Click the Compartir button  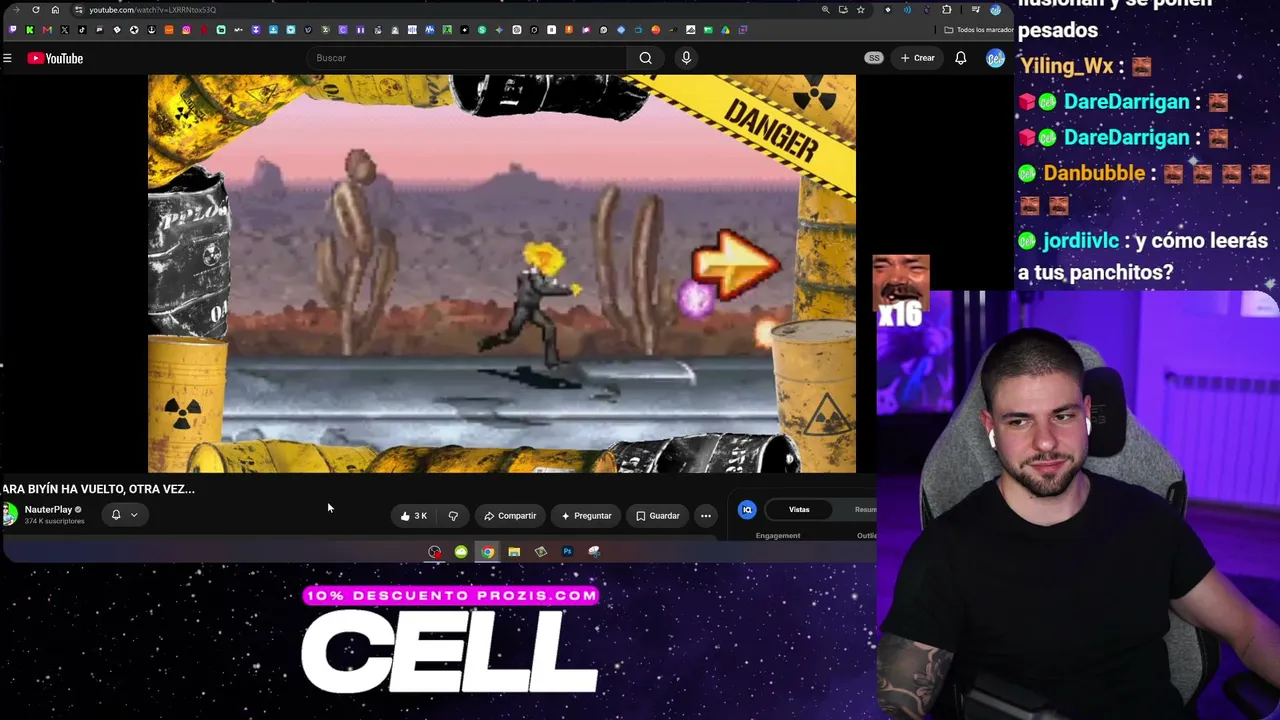tap(510, 516)
